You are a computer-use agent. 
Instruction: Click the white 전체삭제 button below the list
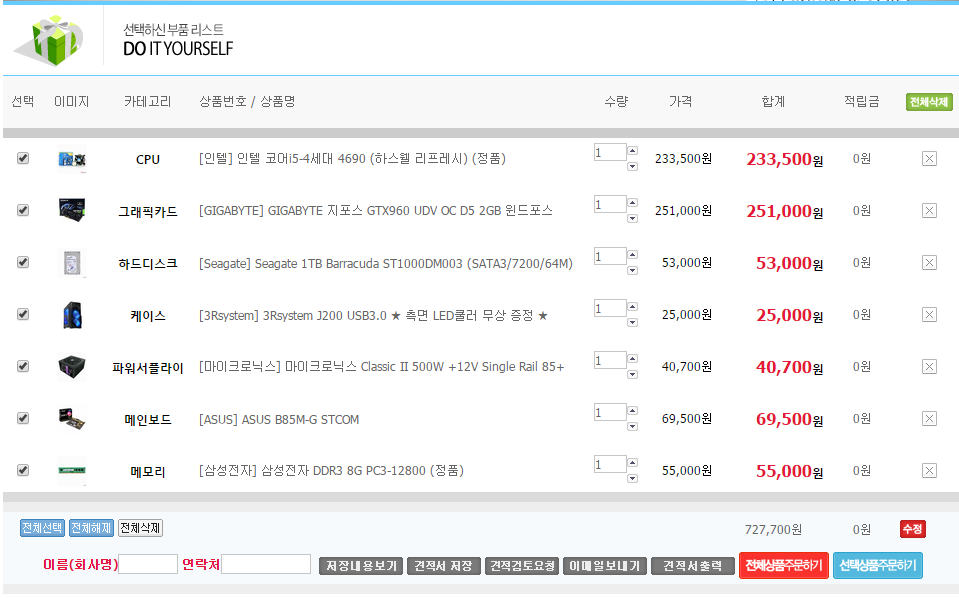(140, 528)
